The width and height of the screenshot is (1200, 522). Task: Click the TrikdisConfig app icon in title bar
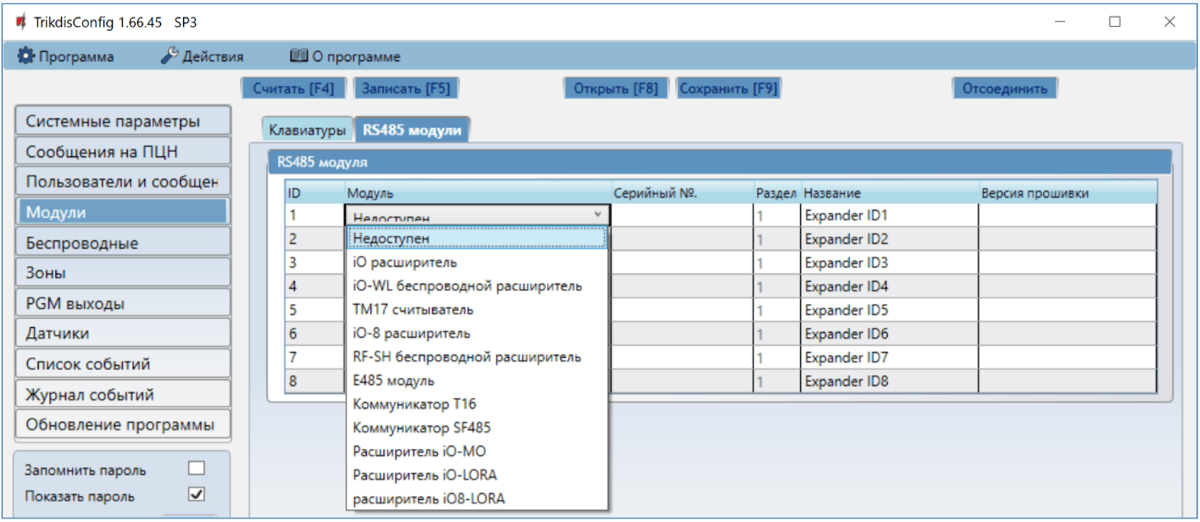click(21, 23)
